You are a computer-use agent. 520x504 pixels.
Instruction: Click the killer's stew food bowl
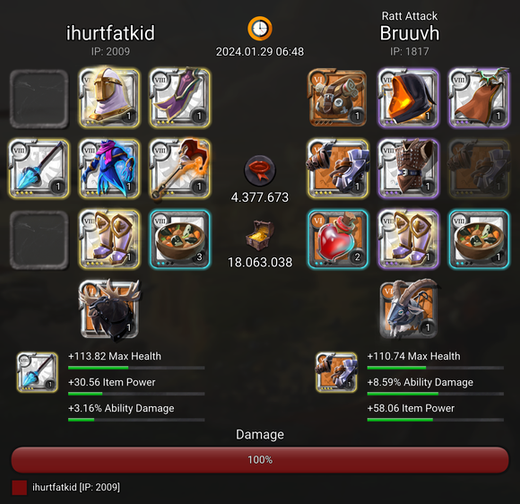tap(180, 239)
